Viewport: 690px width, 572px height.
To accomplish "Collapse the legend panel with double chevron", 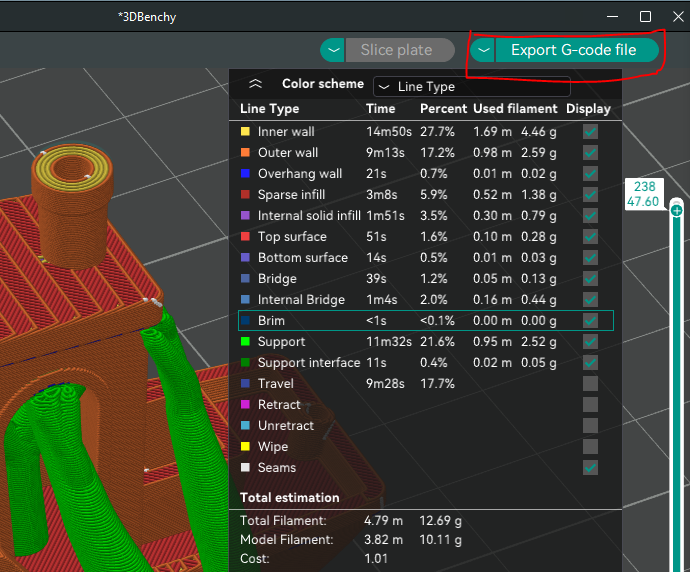I will (255, 84).
